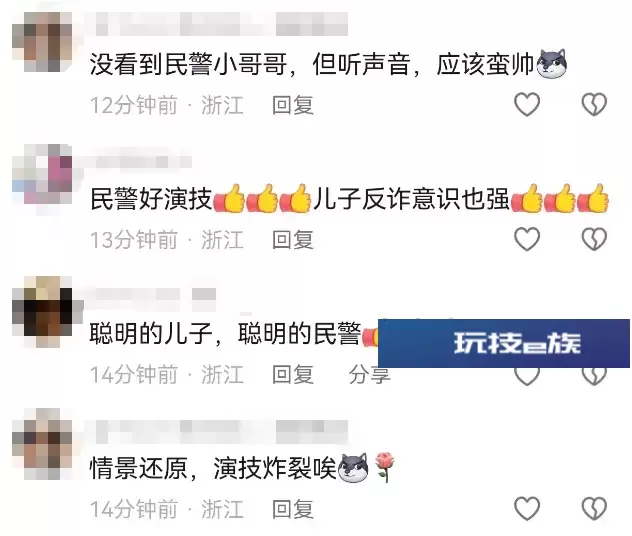Open the first commenter's blurred username
The height and width of the screenshot is (536, 632).
tap(222, 24)
